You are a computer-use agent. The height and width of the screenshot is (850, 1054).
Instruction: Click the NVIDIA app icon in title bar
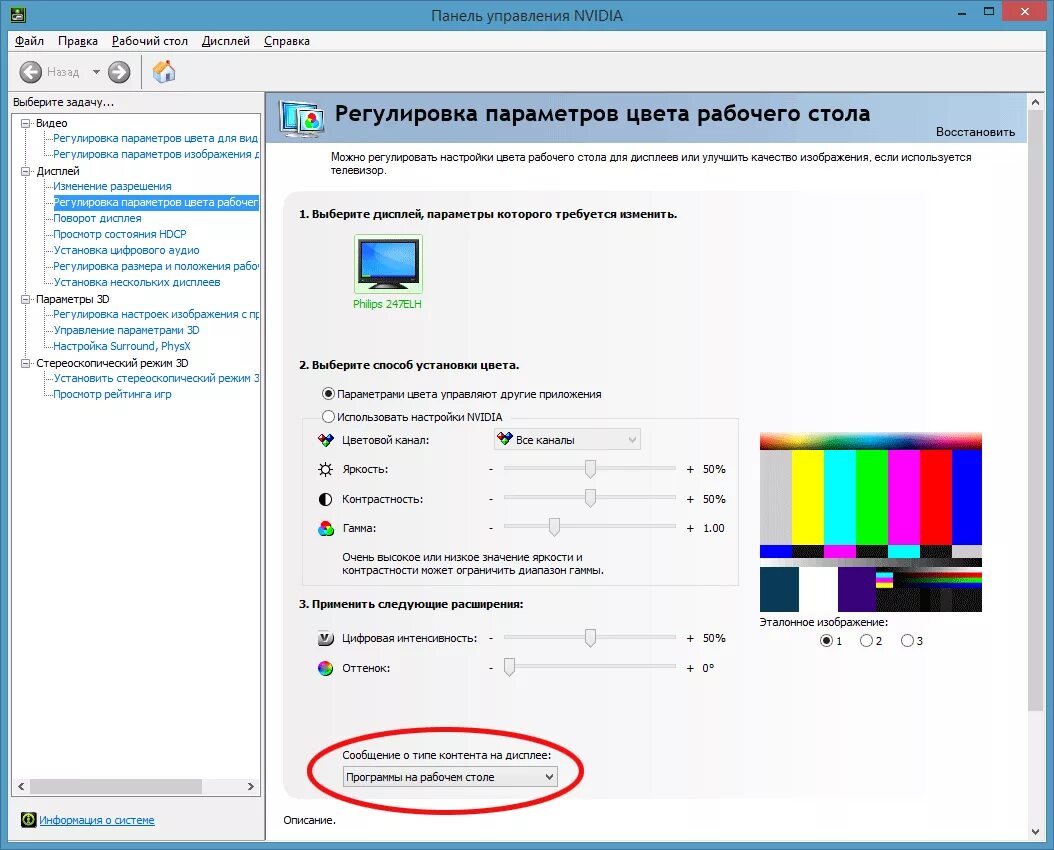[x=18, y=13]
